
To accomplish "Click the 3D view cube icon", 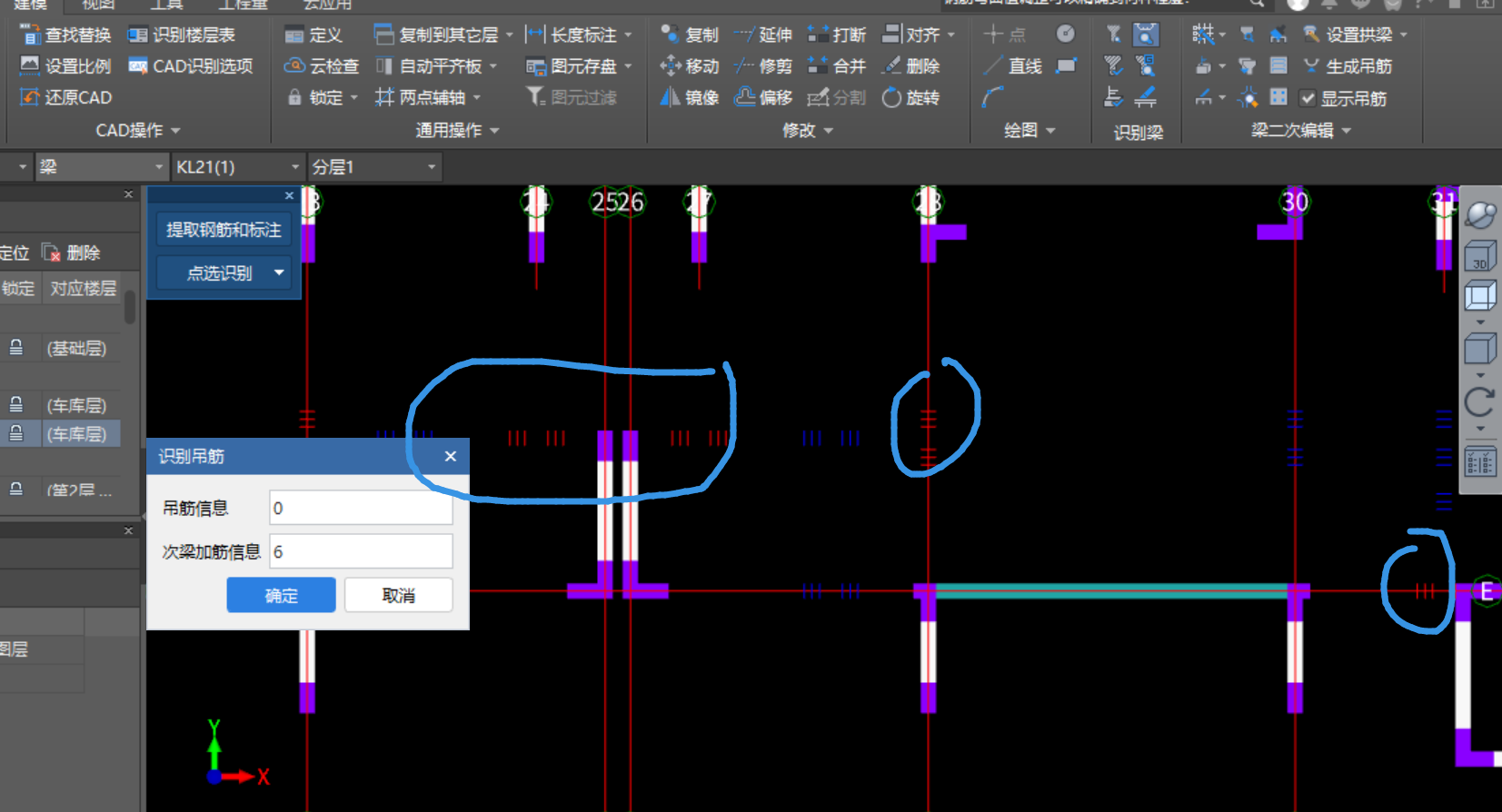I will 1480,256.
